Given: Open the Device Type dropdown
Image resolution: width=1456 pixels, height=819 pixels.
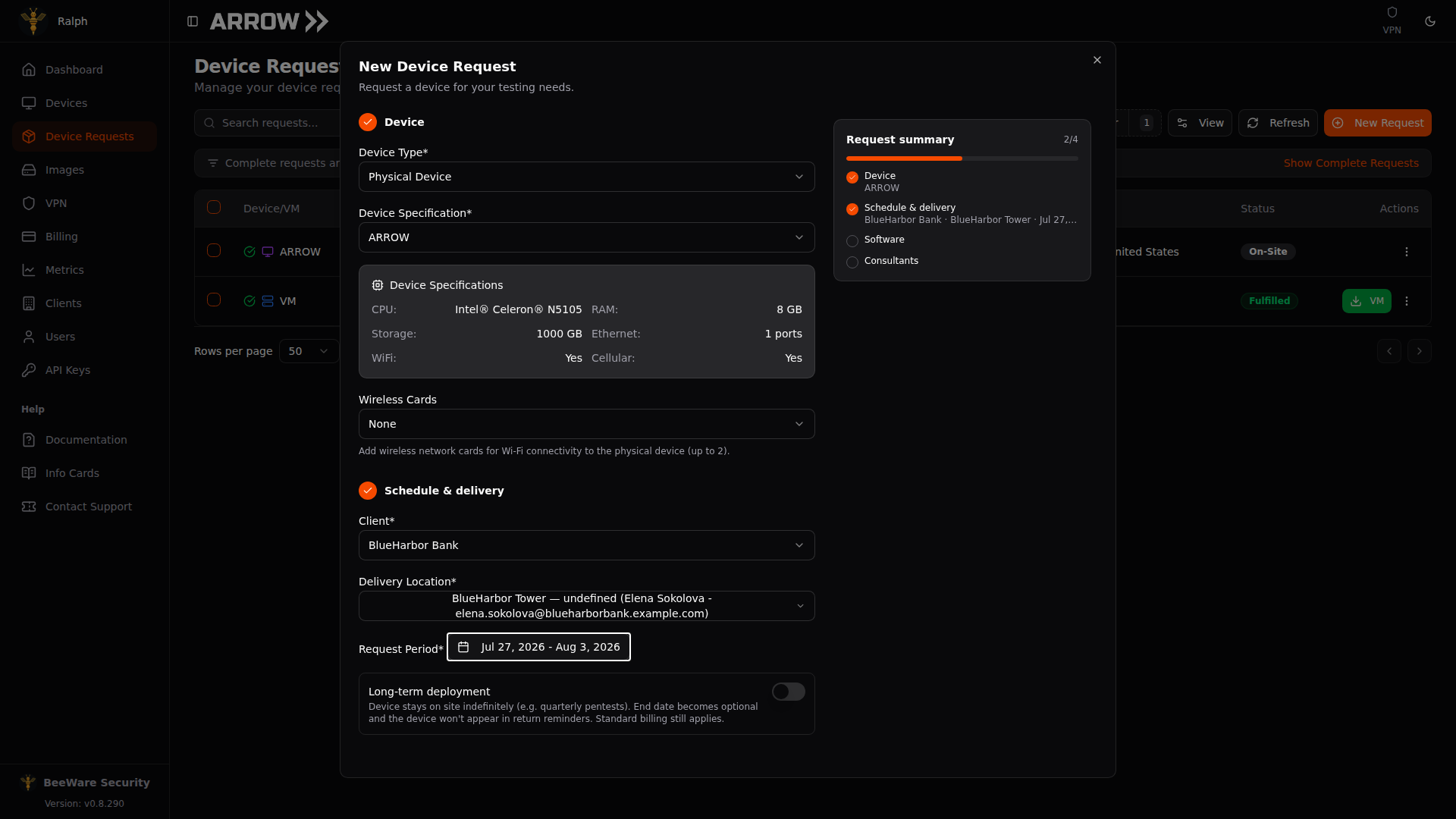Looking at the screenshot, I should [586, 177].
